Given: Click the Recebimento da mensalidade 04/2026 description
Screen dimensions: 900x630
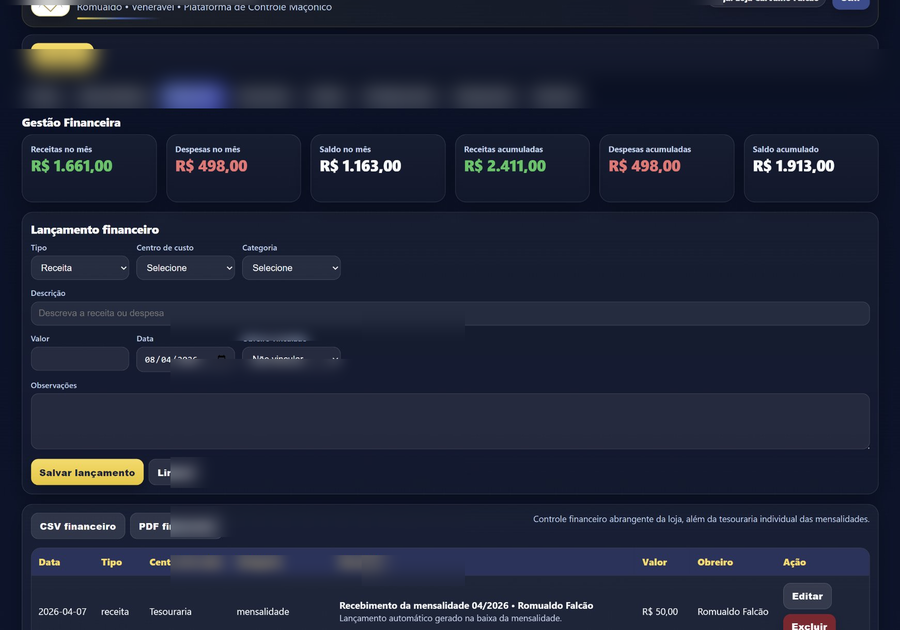Looking at the screenshot, I should pyautogui.click(x=466, y=605).
